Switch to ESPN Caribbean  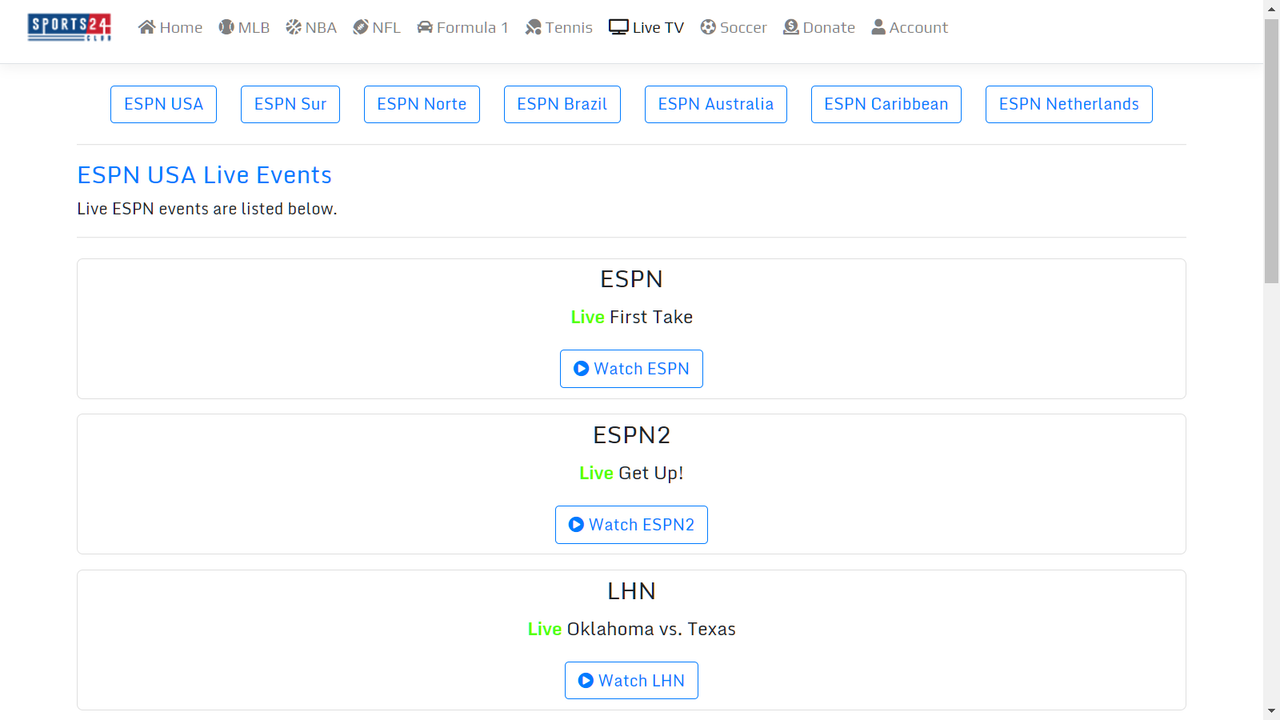(x=886, y=104)
